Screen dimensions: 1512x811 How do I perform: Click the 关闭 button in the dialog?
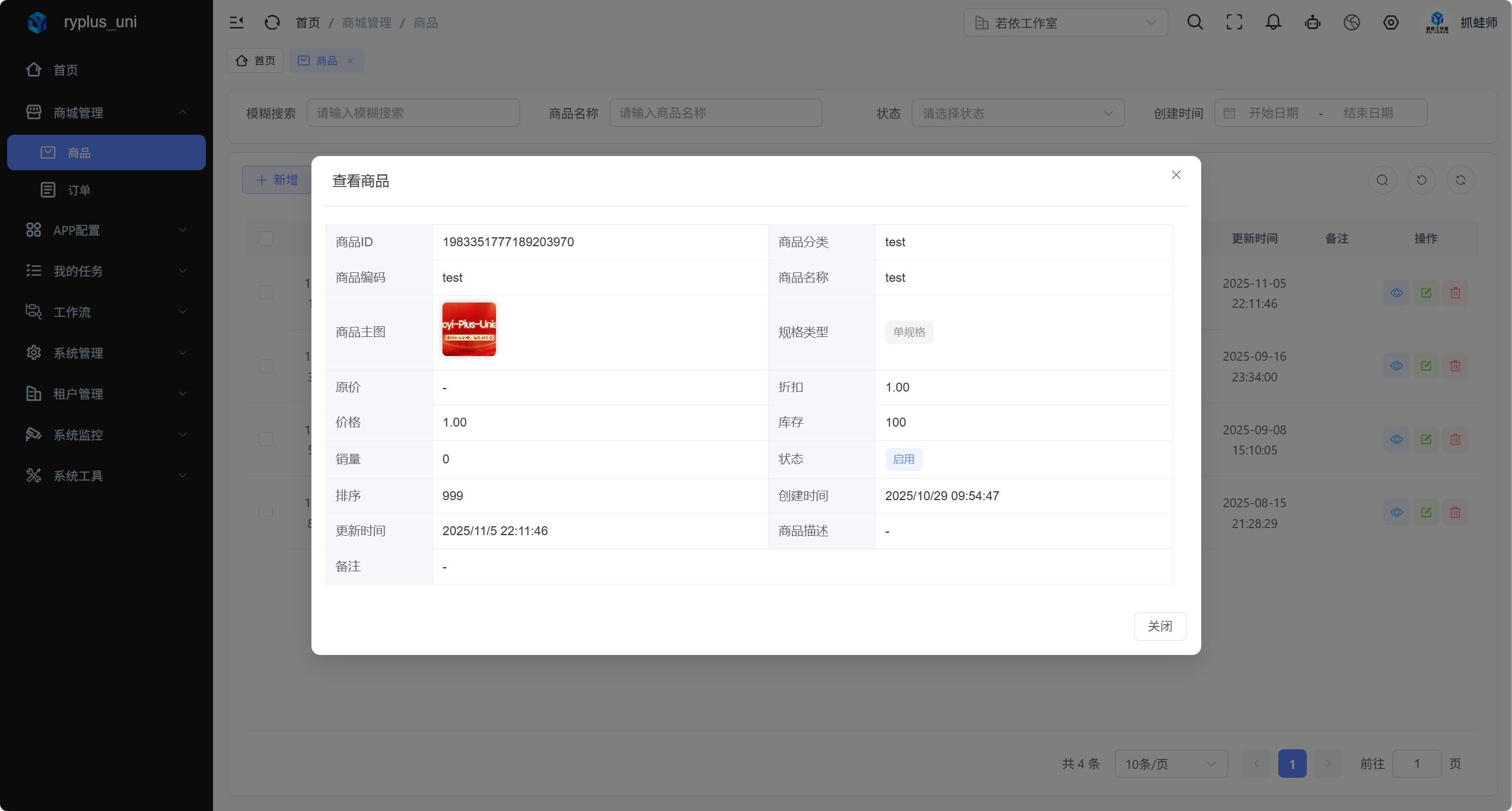pos(1160,626)
